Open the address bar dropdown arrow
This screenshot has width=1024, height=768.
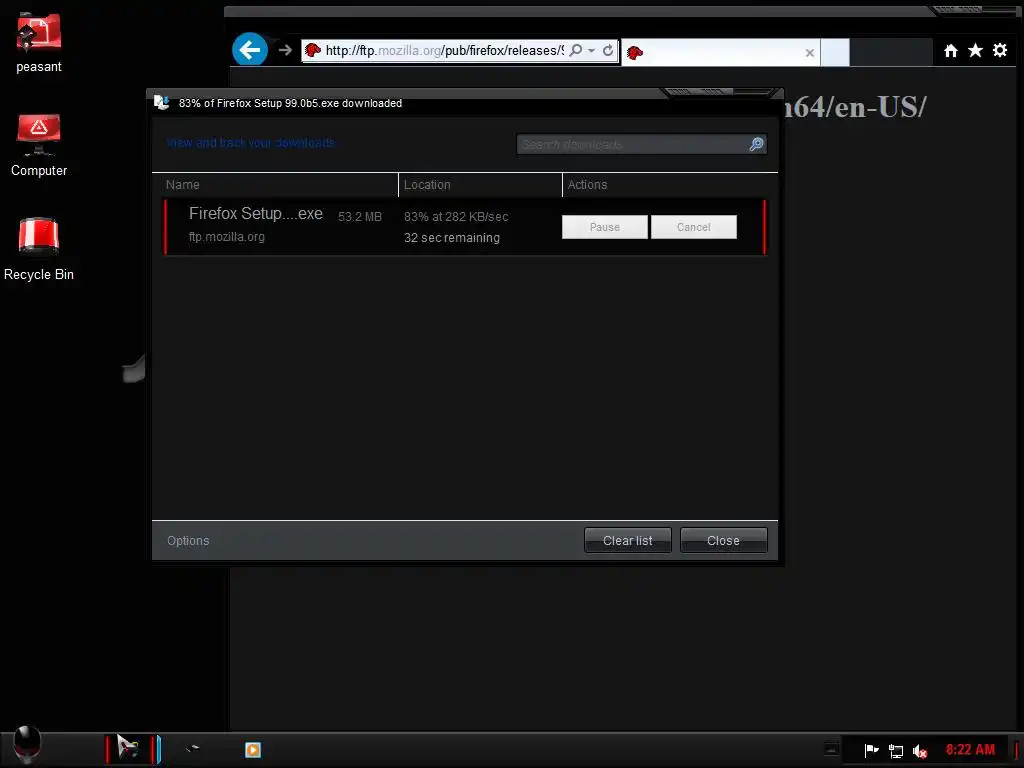(591, 50)
